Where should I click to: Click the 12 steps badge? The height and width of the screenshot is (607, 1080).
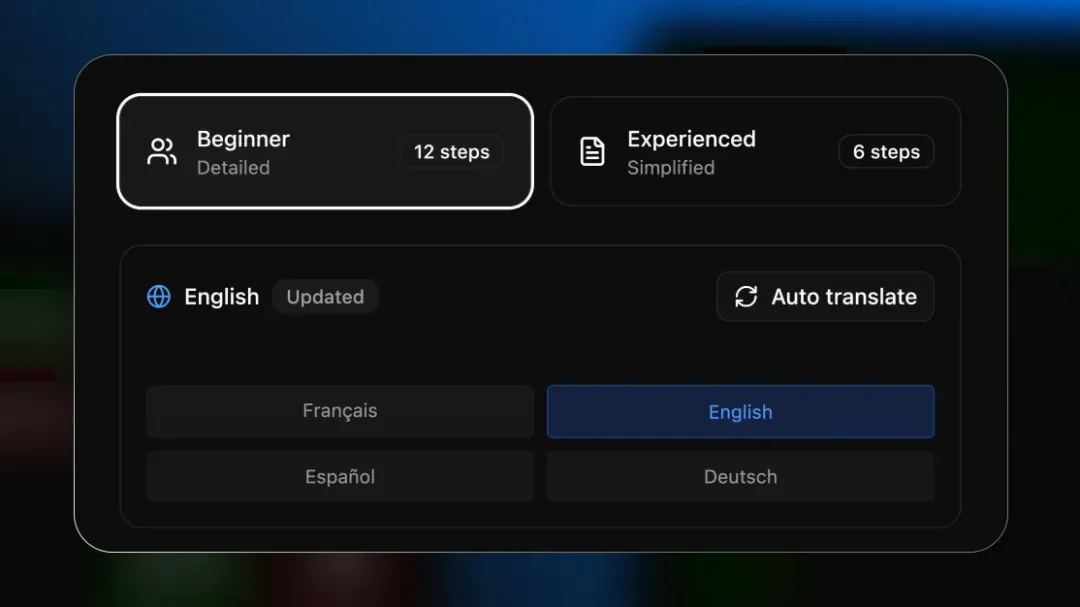(x=451, y=152)
